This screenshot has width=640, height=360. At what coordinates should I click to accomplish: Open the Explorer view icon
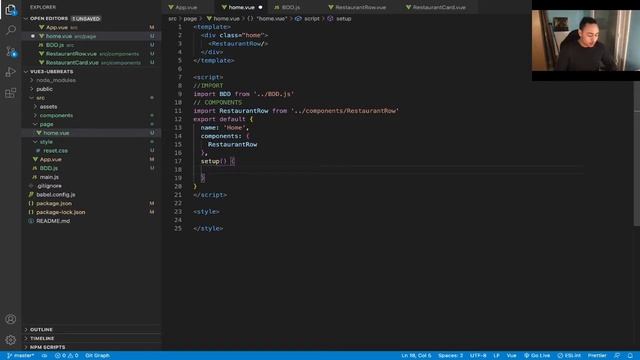click(x=11, y=9)
